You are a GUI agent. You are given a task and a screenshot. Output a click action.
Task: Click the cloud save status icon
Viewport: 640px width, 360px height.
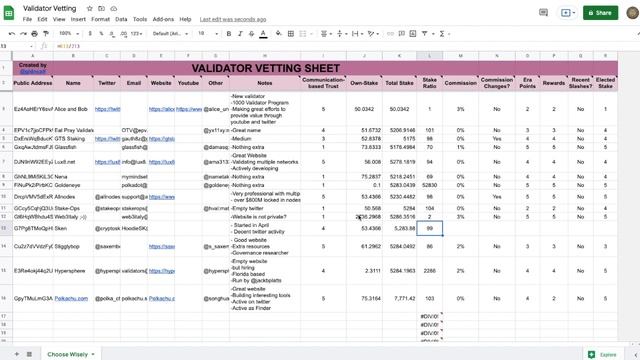pos(113,8)
